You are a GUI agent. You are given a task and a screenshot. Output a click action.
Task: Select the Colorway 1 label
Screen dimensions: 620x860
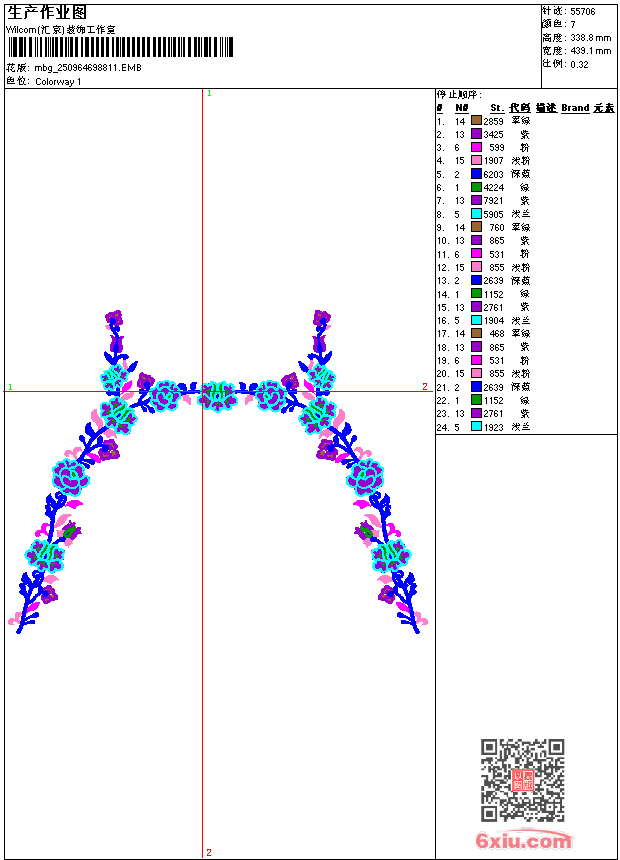click(x=58, y=82)
